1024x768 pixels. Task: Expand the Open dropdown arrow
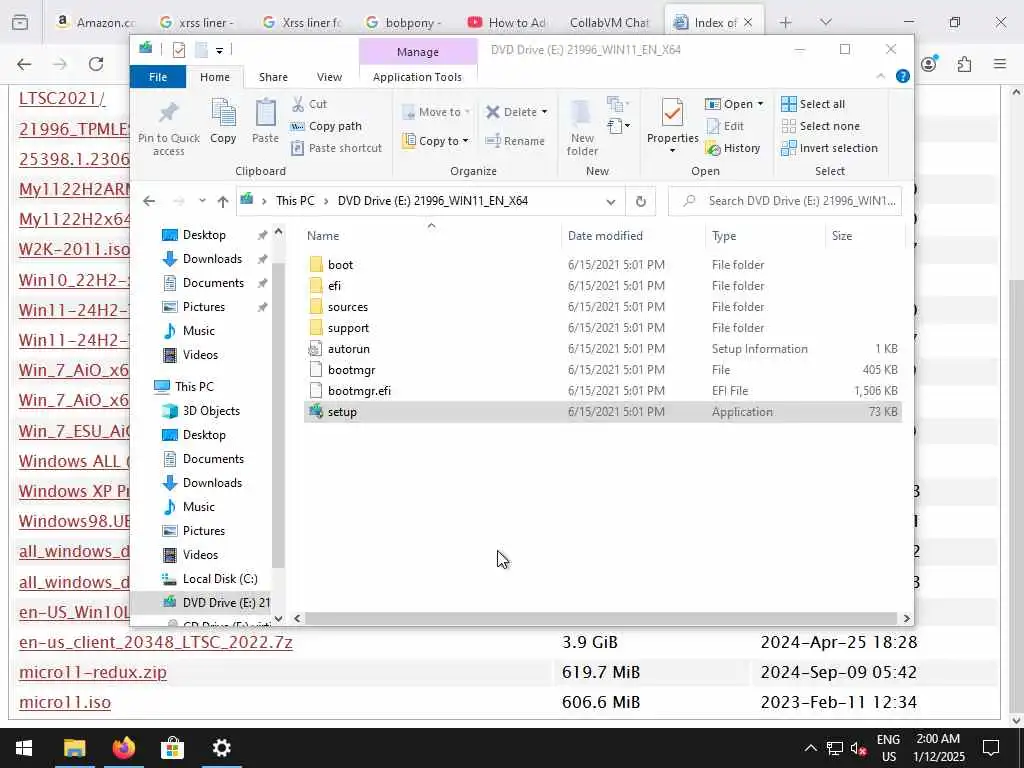[x=760, y=104]
